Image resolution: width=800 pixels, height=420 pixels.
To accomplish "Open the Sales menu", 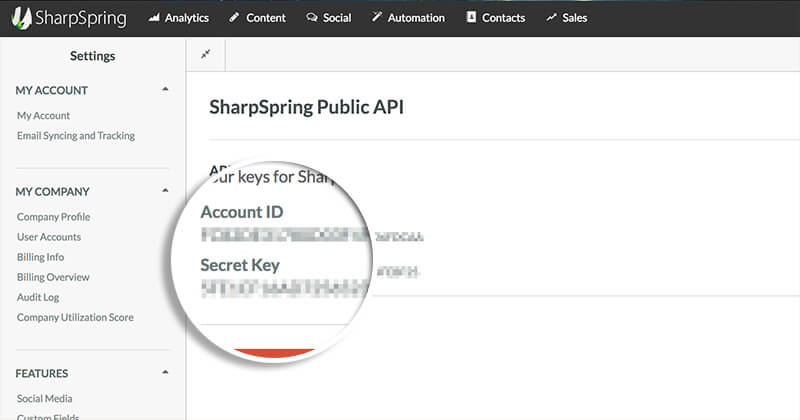I will click(566, 18).
